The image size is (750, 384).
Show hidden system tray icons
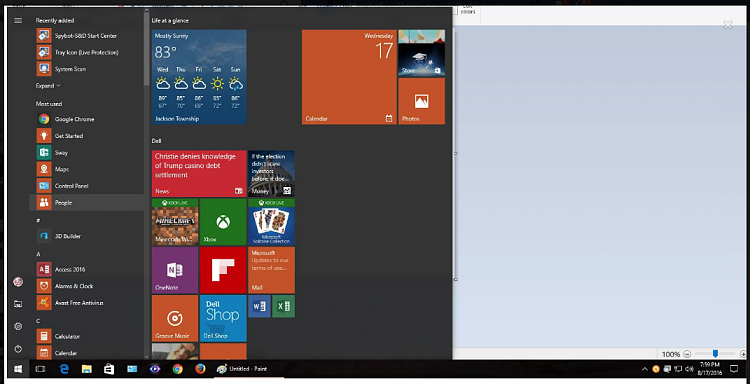(644, 369)
